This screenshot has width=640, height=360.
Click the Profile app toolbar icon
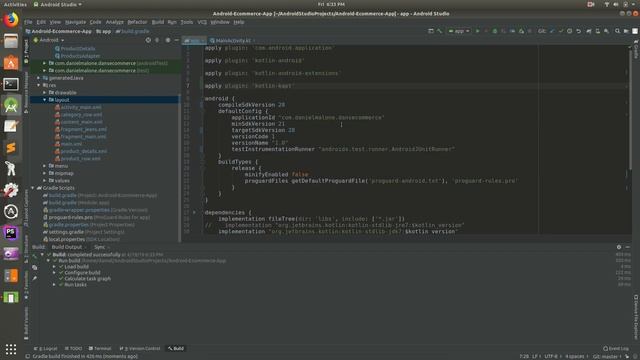tap(512, 31)
